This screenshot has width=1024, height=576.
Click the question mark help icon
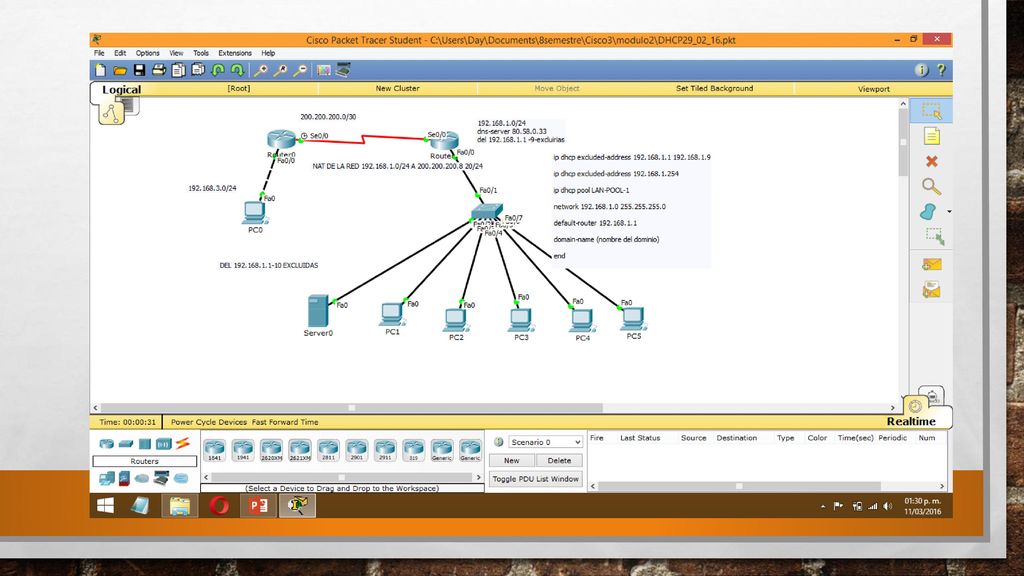point(941,70)
